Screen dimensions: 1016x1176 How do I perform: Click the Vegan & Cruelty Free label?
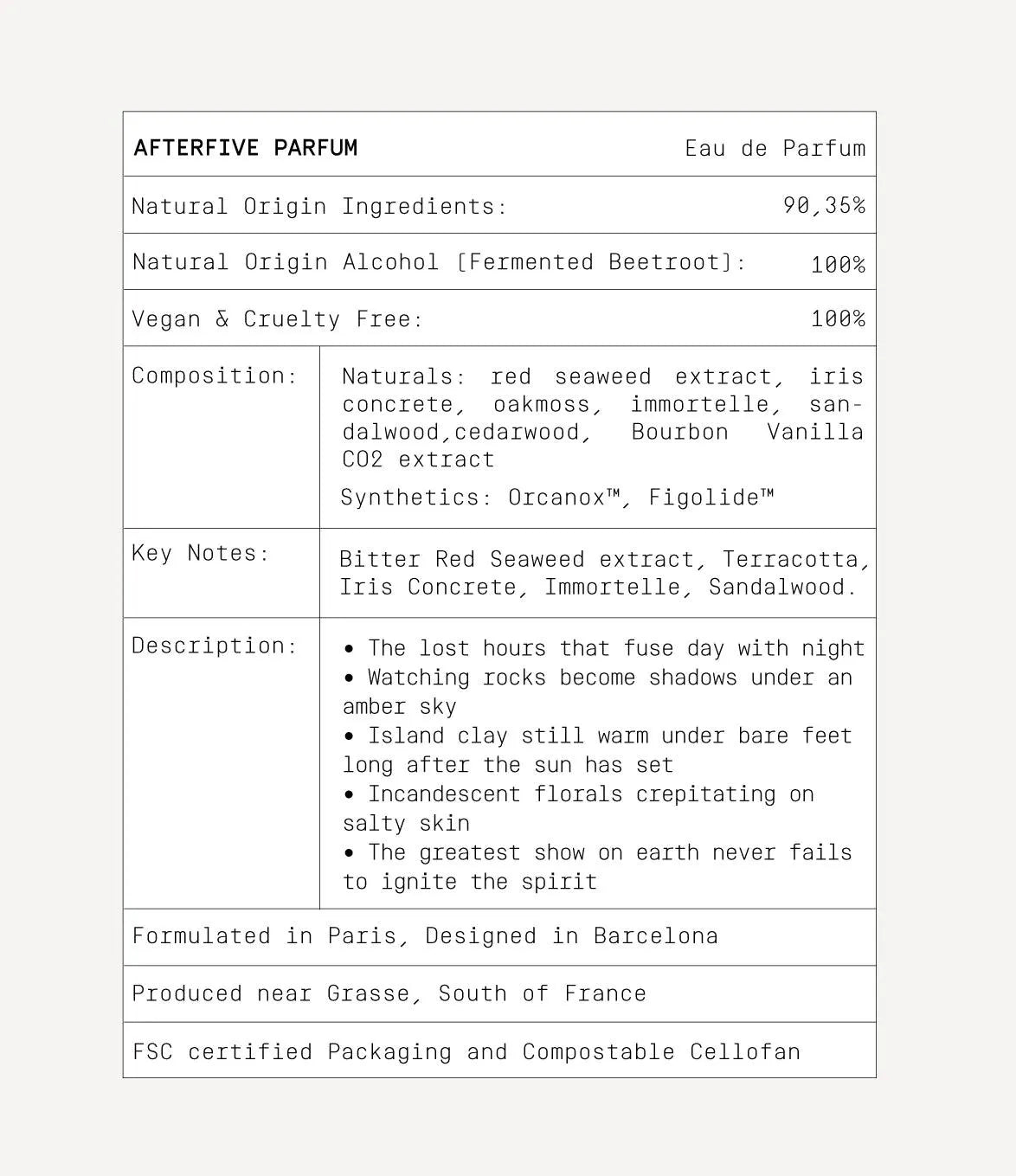tap(277, 319)
